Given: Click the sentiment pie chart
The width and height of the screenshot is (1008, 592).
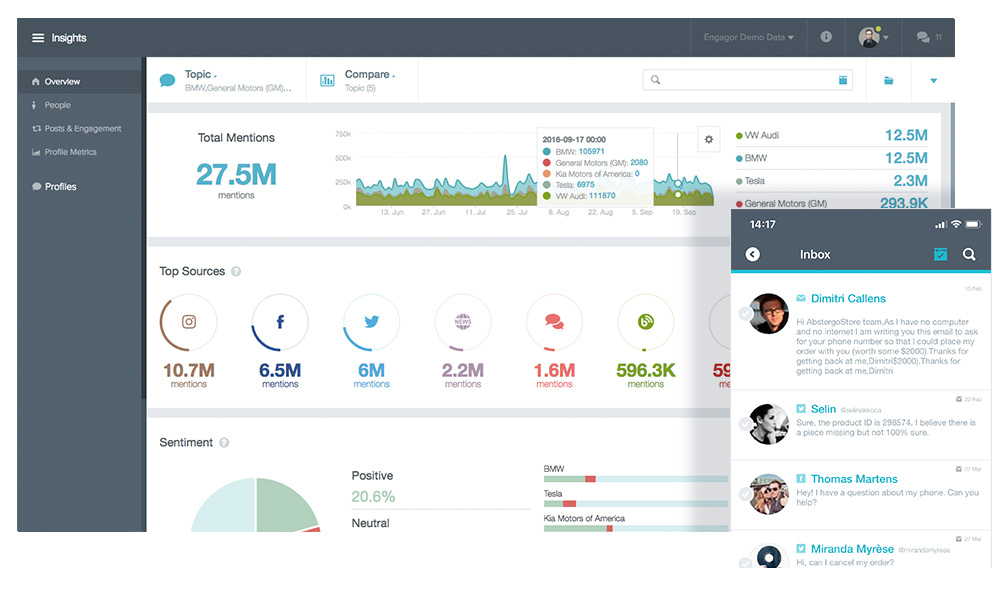Looking at the screenshot, I should tap(256, 505).
